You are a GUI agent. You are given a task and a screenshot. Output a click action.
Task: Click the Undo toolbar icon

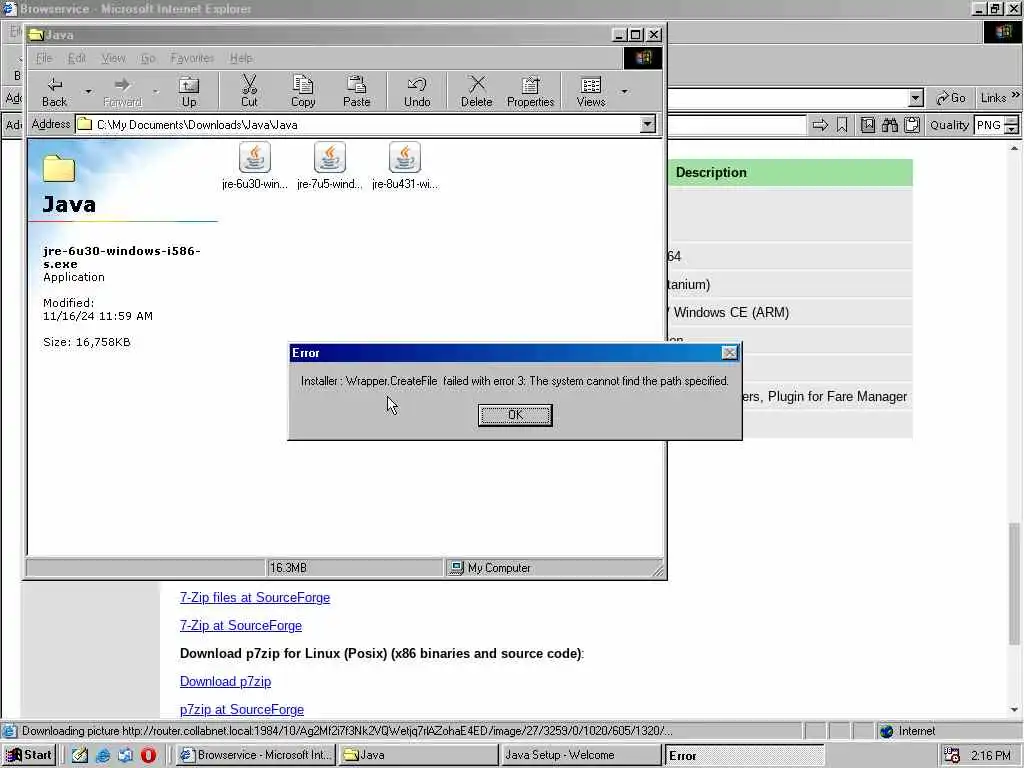pyautogui.click(x=417, y=91)
